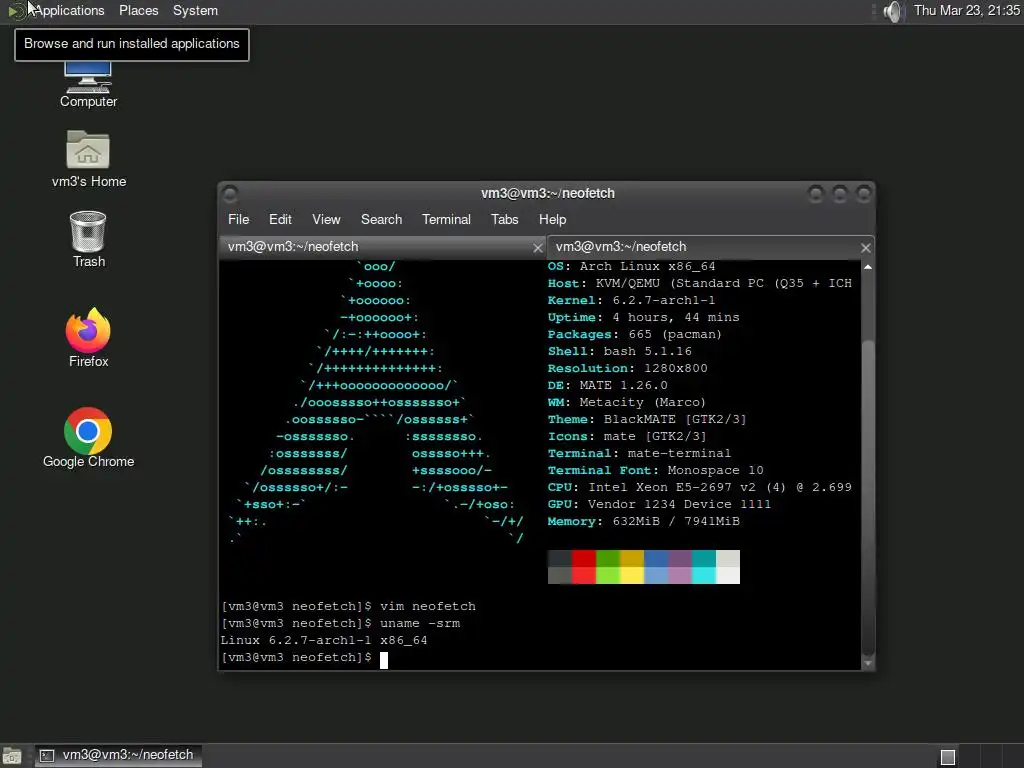Click the 'Host: KVM/QEMU' line

699,283
